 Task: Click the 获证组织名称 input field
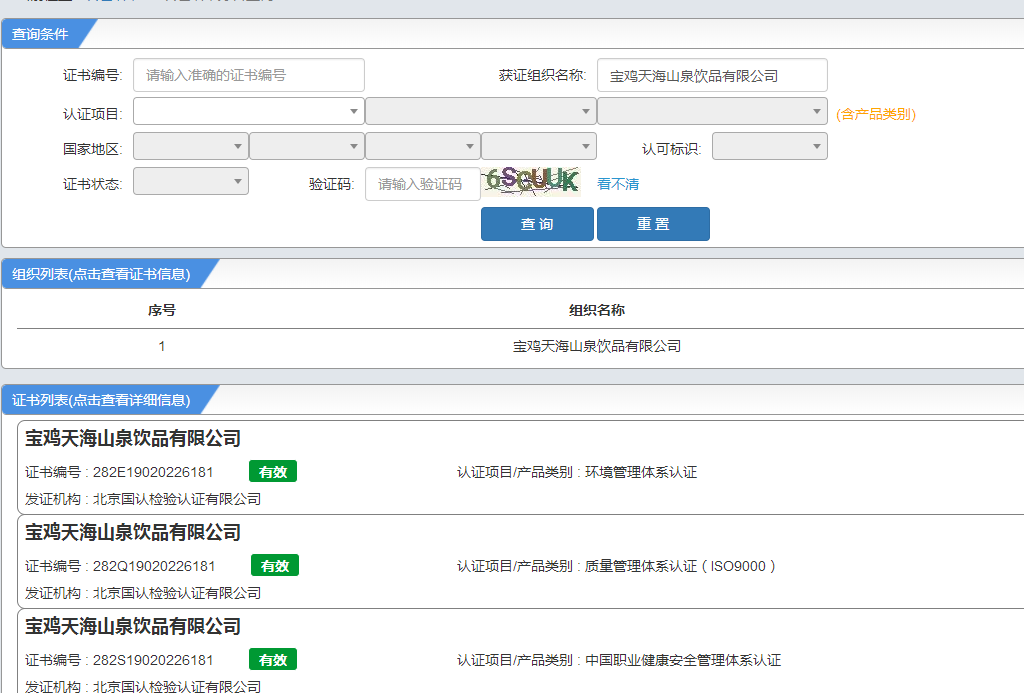(x=712, y=75)
